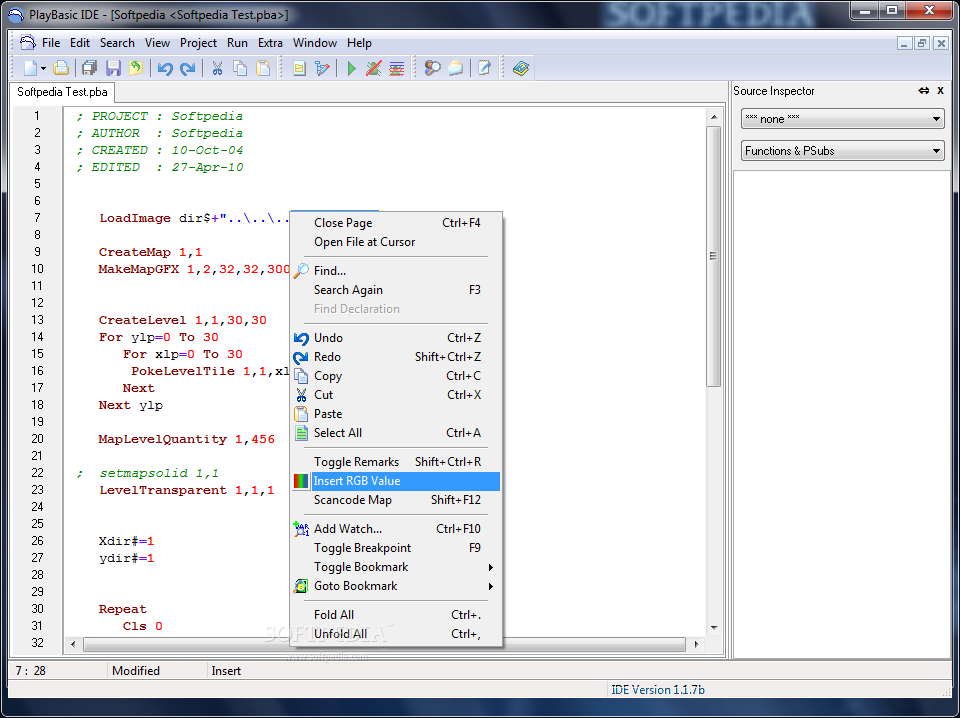Click the yellow project note toolbar icon
This screenshot has height=718, width=960.
(x=299, y=69)
